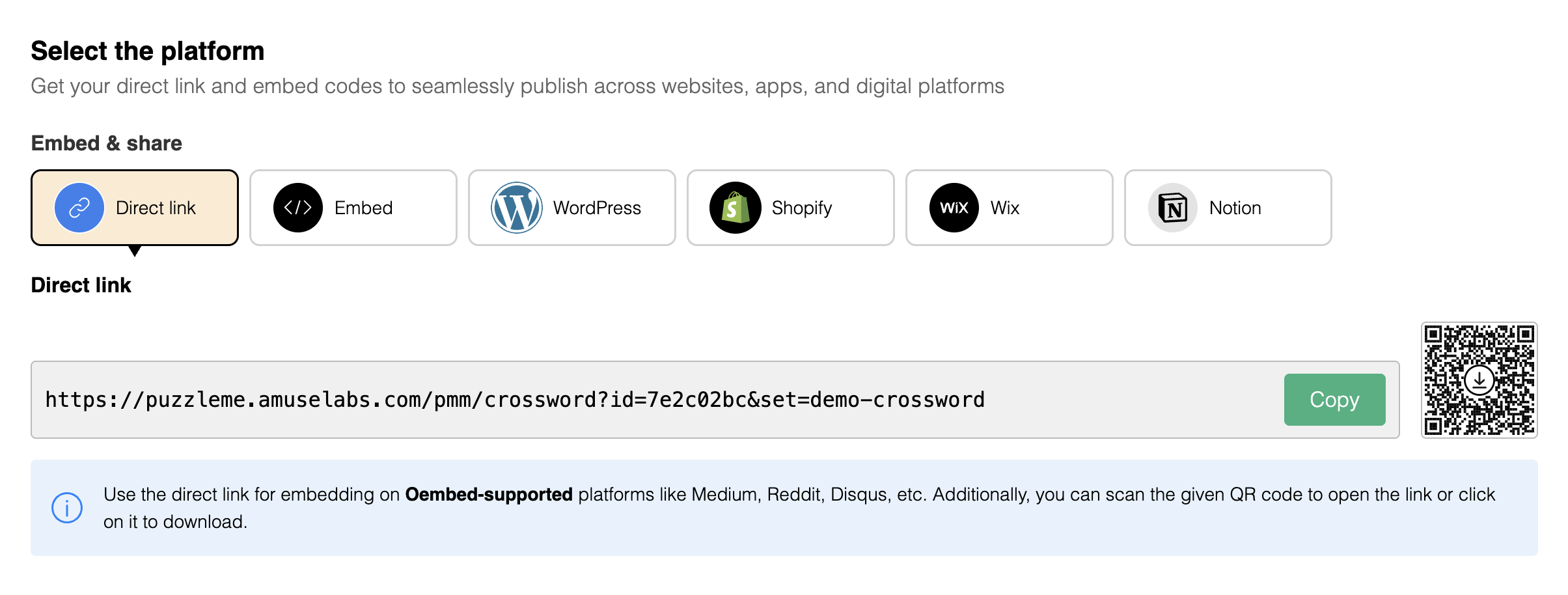Click the black code brackets Embed icon

298,208
